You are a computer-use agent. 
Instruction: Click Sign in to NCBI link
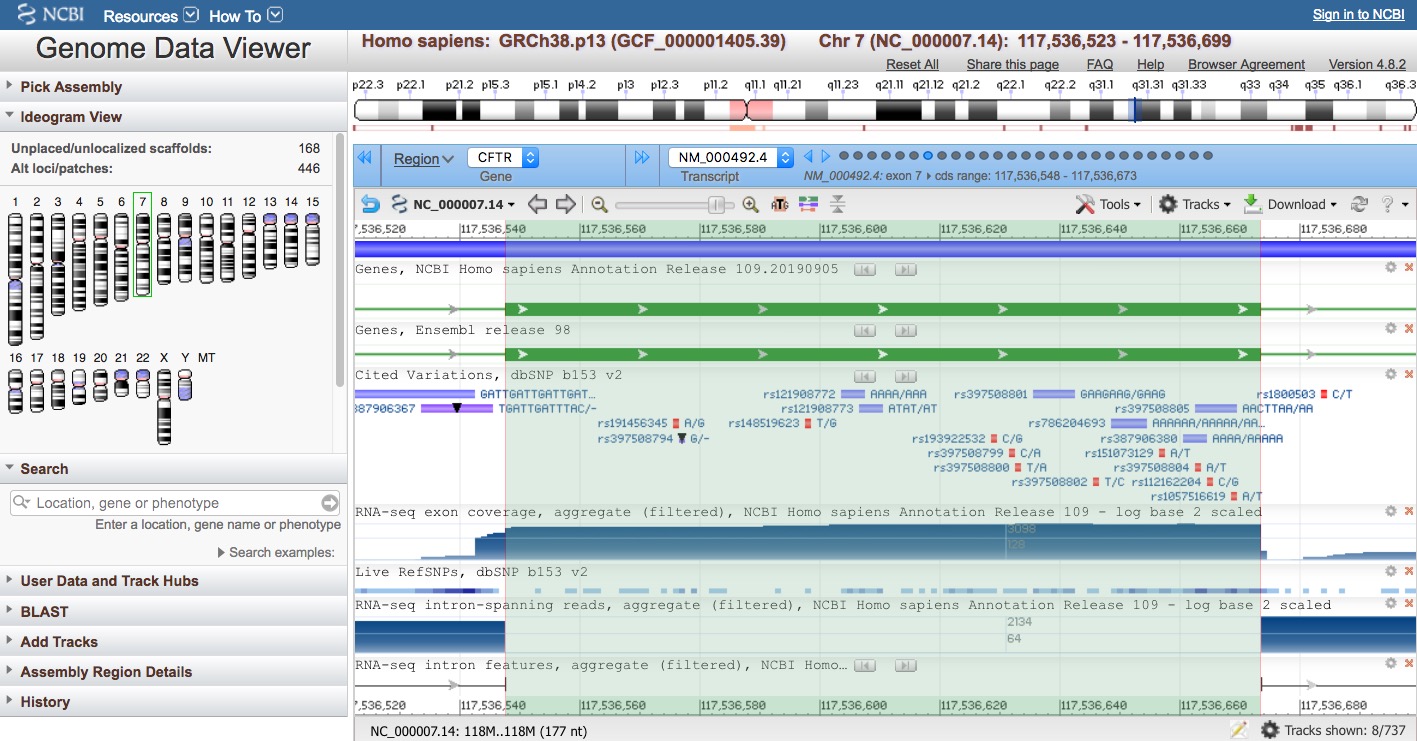pos(1358,14)
